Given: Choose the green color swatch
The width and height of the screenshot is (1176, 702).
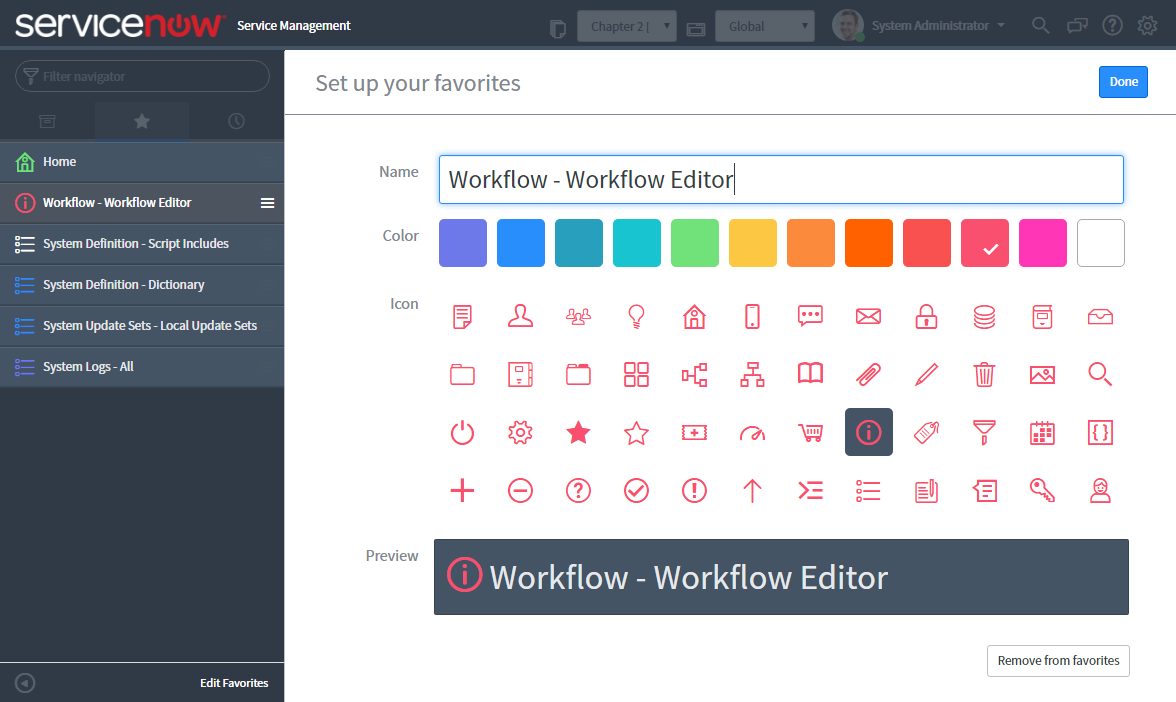Looking at the screenshot, I should click(x=694, y=243).
